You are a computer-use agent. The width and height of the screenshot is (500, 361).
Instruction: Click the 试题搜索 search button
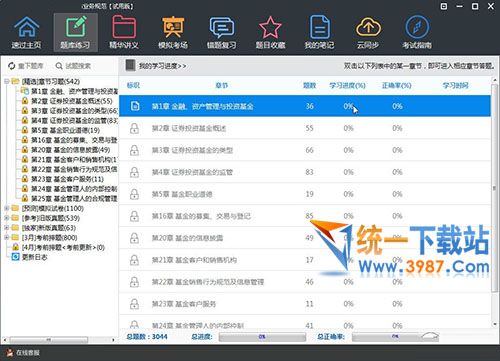coord(73,66)
